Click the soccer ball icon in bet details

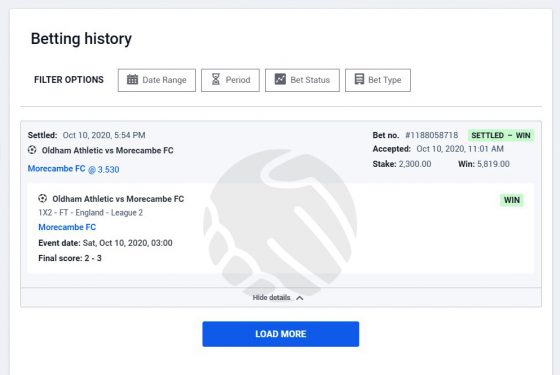[x=42, y=198]
